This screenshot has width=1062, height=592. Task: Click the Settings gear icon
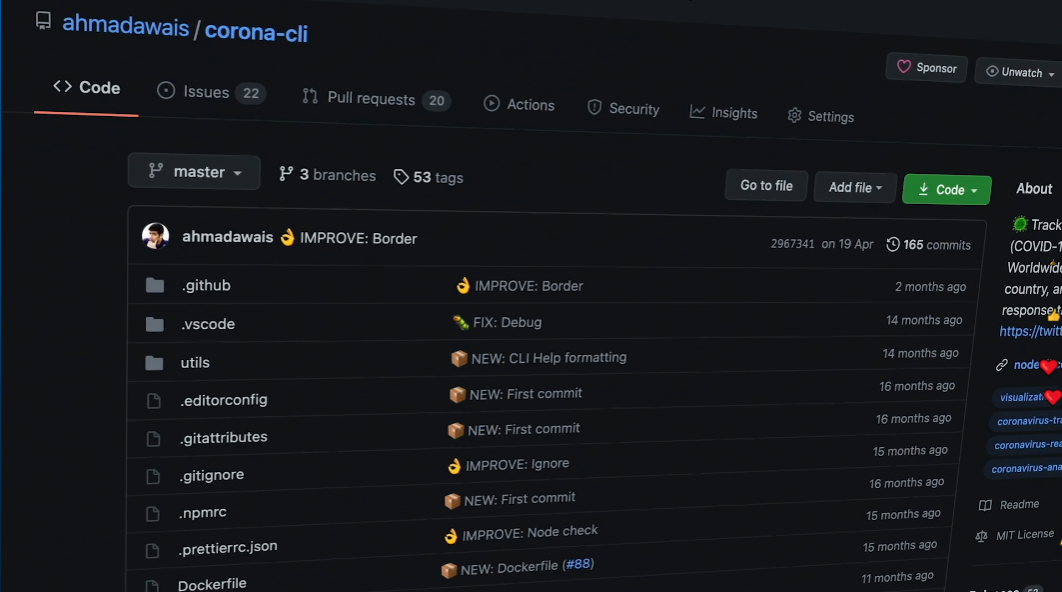click(794, 115)
